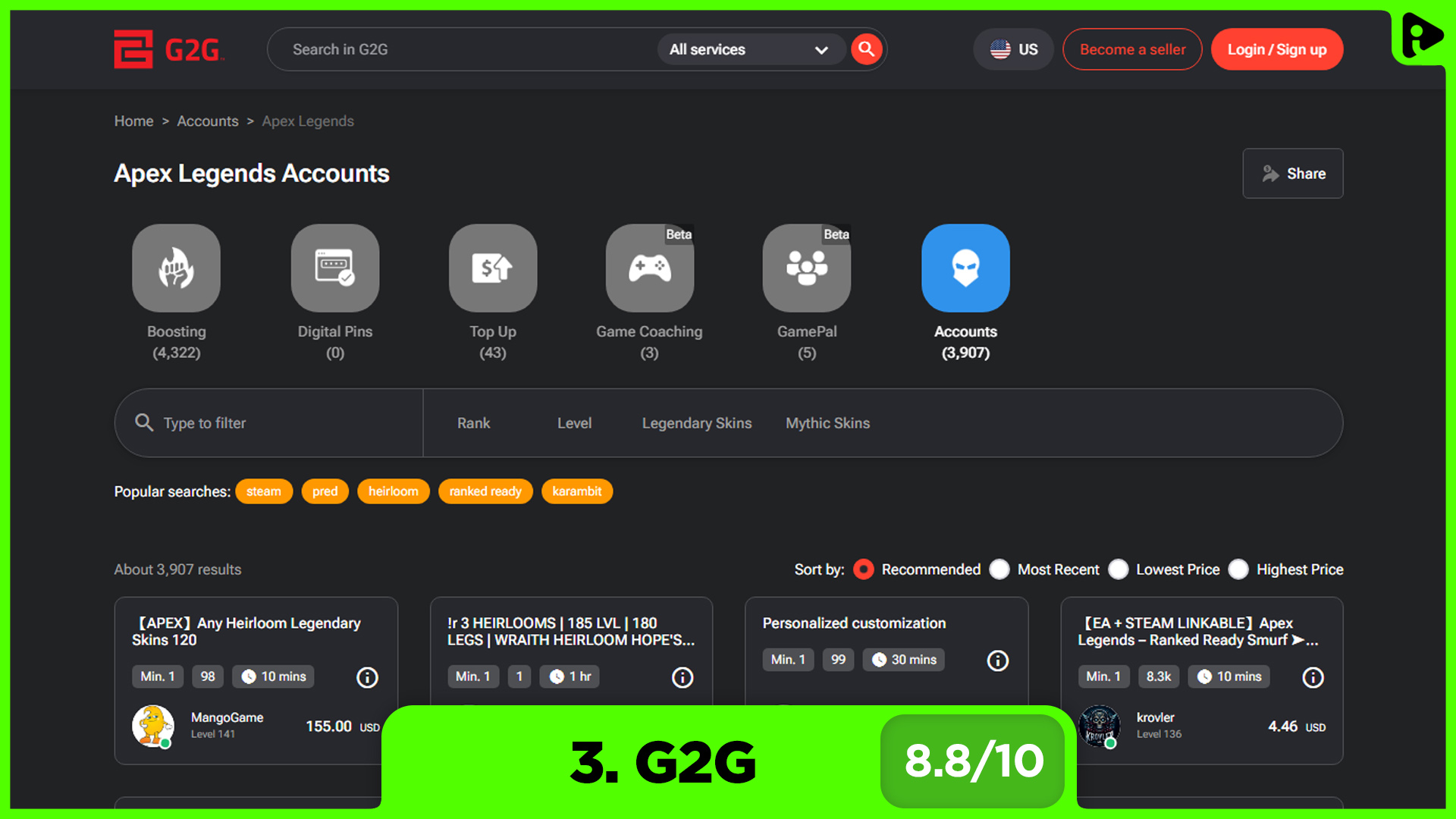The height and width of the screenshot is (819, 1456).
Task: Open the Rank filter
Action: point(473,422)
